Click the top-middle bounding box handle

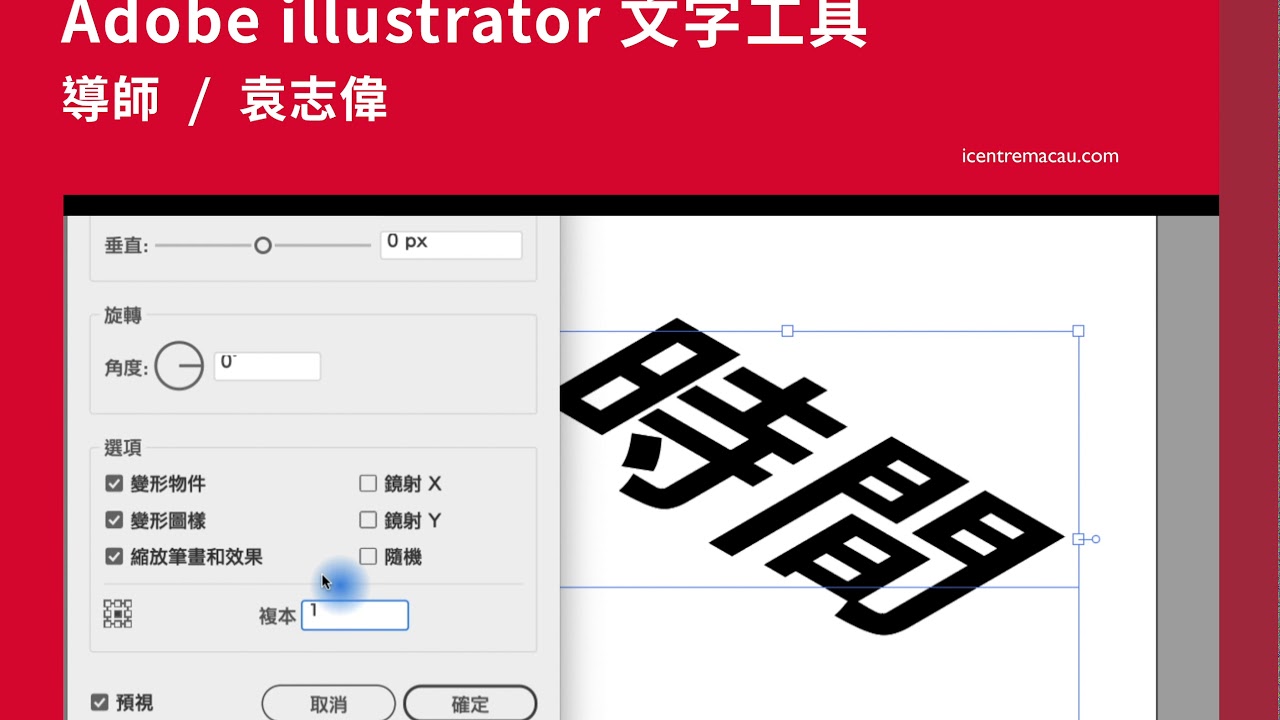point(787,331)
